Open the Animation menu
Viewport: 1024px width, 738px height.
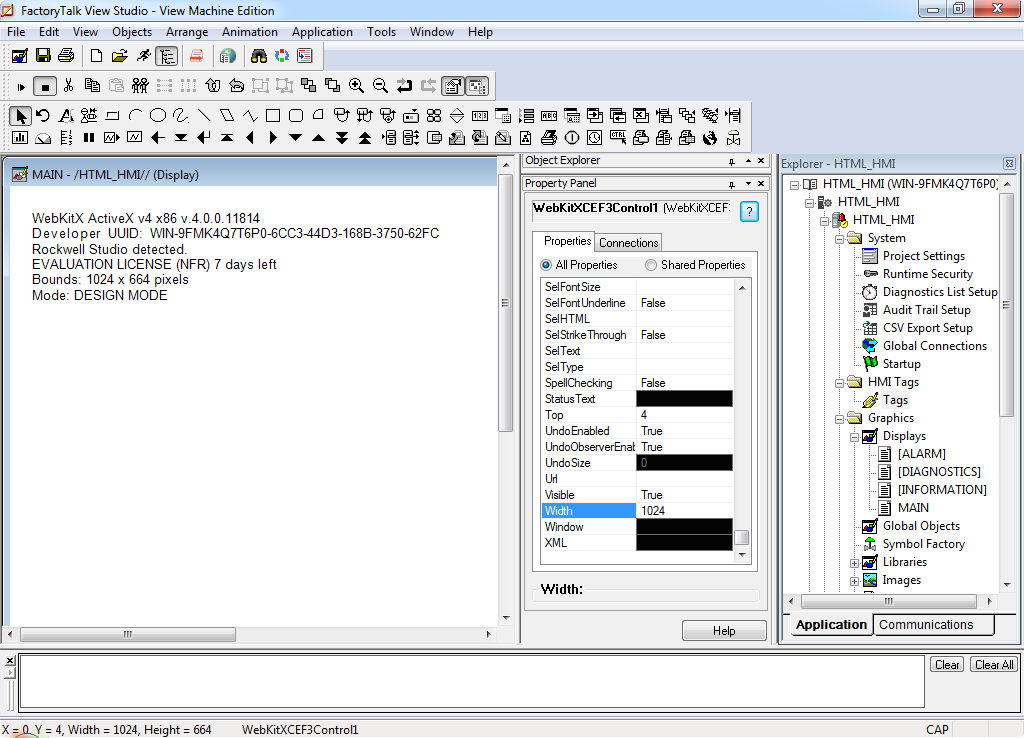coord(249,32)
